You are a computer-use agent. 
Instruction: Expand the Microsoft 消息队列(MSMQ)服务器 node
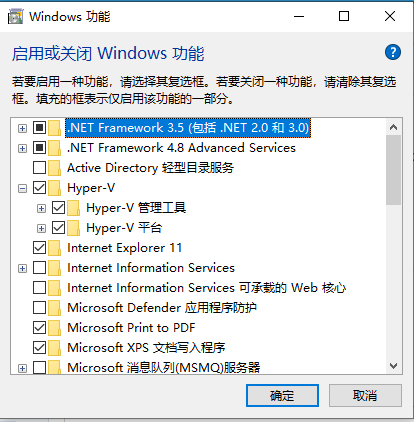point(22,369)
